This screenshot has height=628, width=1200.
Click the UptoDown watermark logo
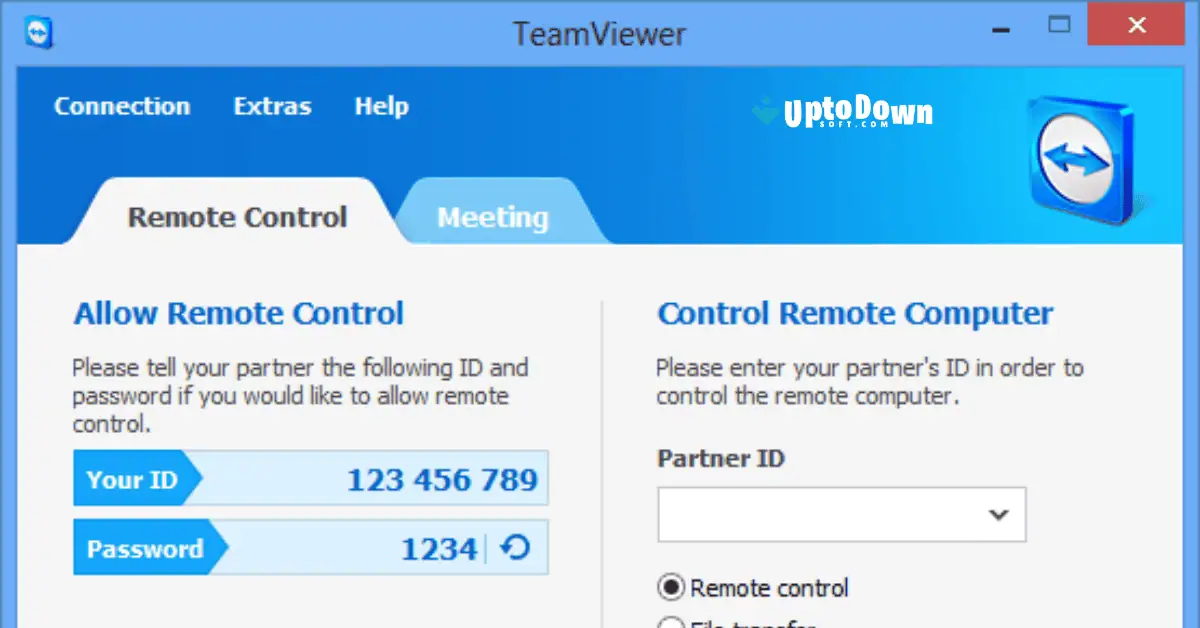(x=845, y=110)
